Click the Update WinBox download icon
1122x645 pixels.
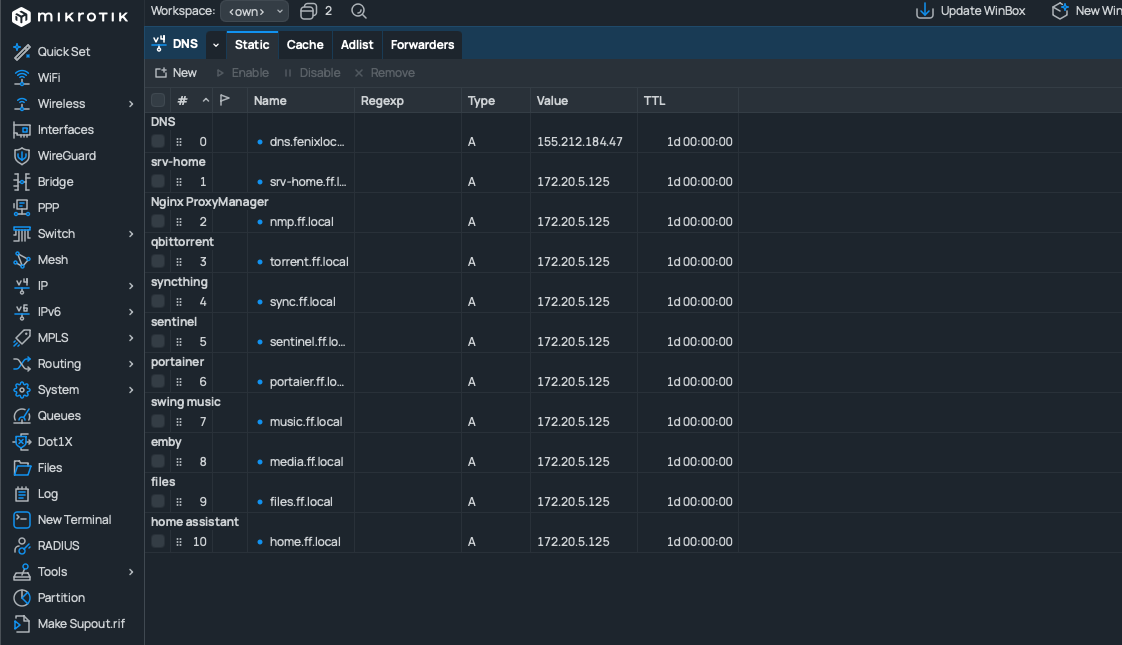pos(925,11)
